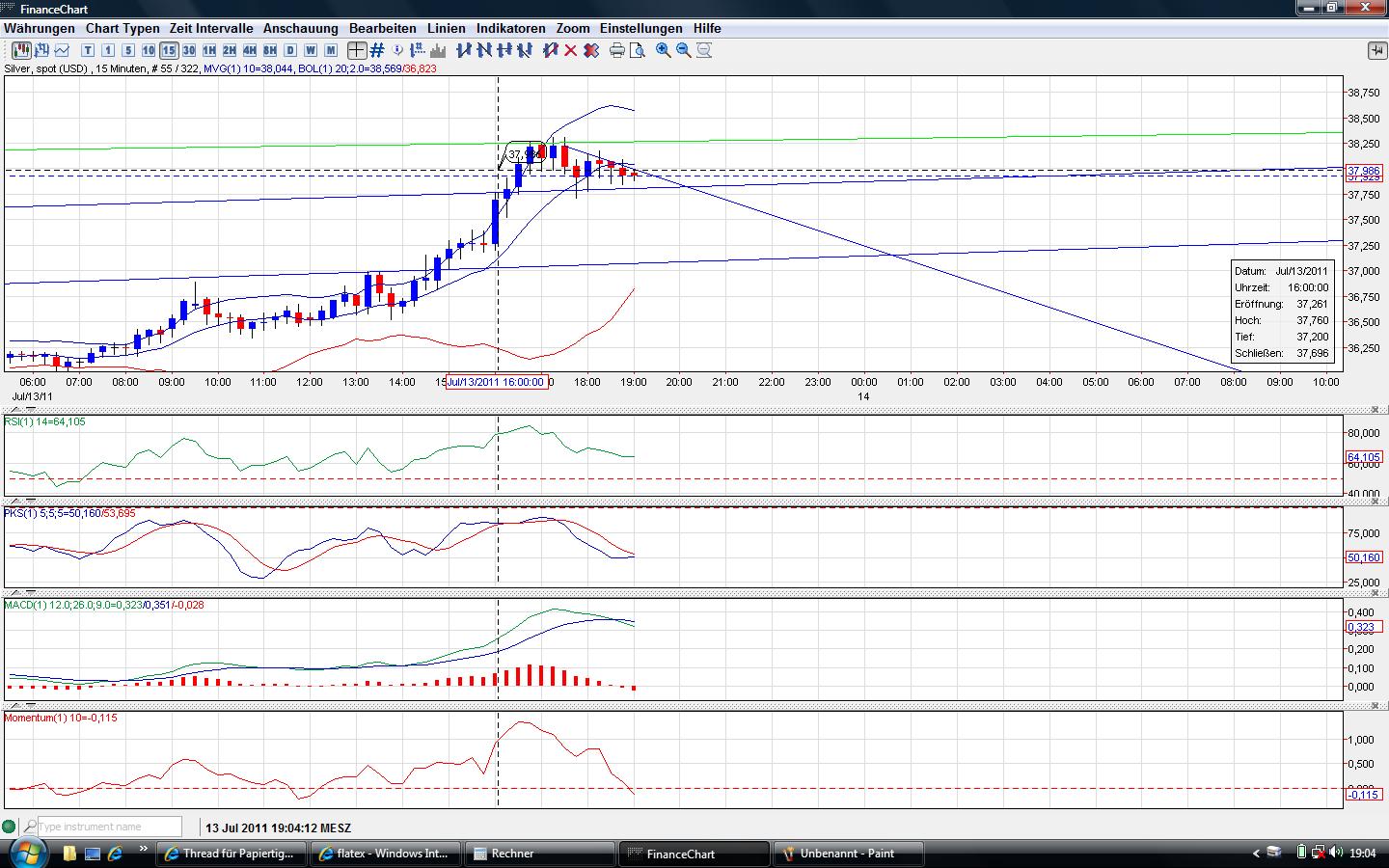
Task: Switch to the line chart icon
Action: click(x=64, y=50)
